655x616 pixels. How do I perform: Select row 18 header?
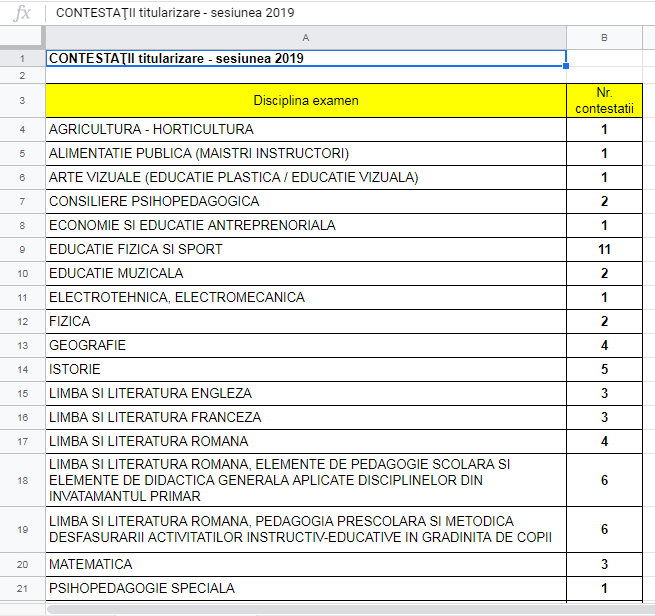coord(22,480)
